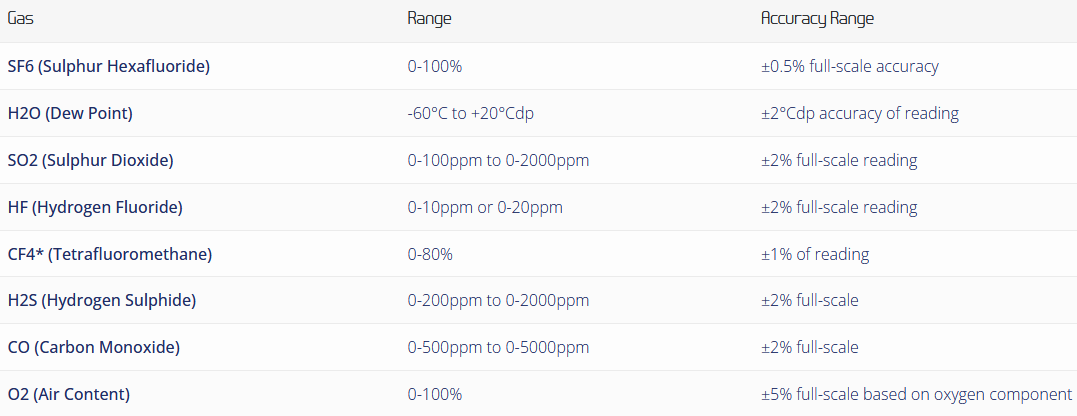Select the SF6 (Sulphur Hexafluoride) row label

click(x=108, y=67)
